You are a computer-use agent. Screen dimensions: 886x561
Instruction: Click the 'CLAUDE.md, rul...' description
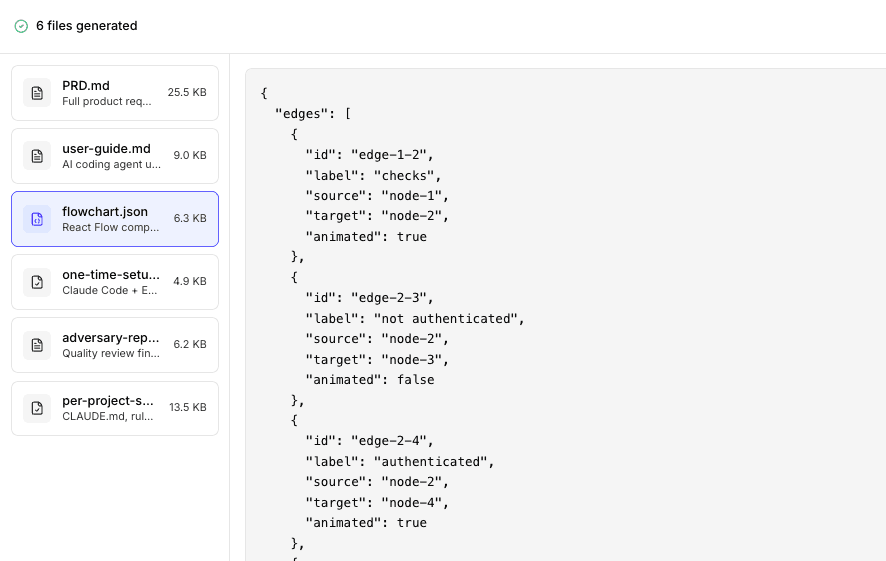point(107,416)
